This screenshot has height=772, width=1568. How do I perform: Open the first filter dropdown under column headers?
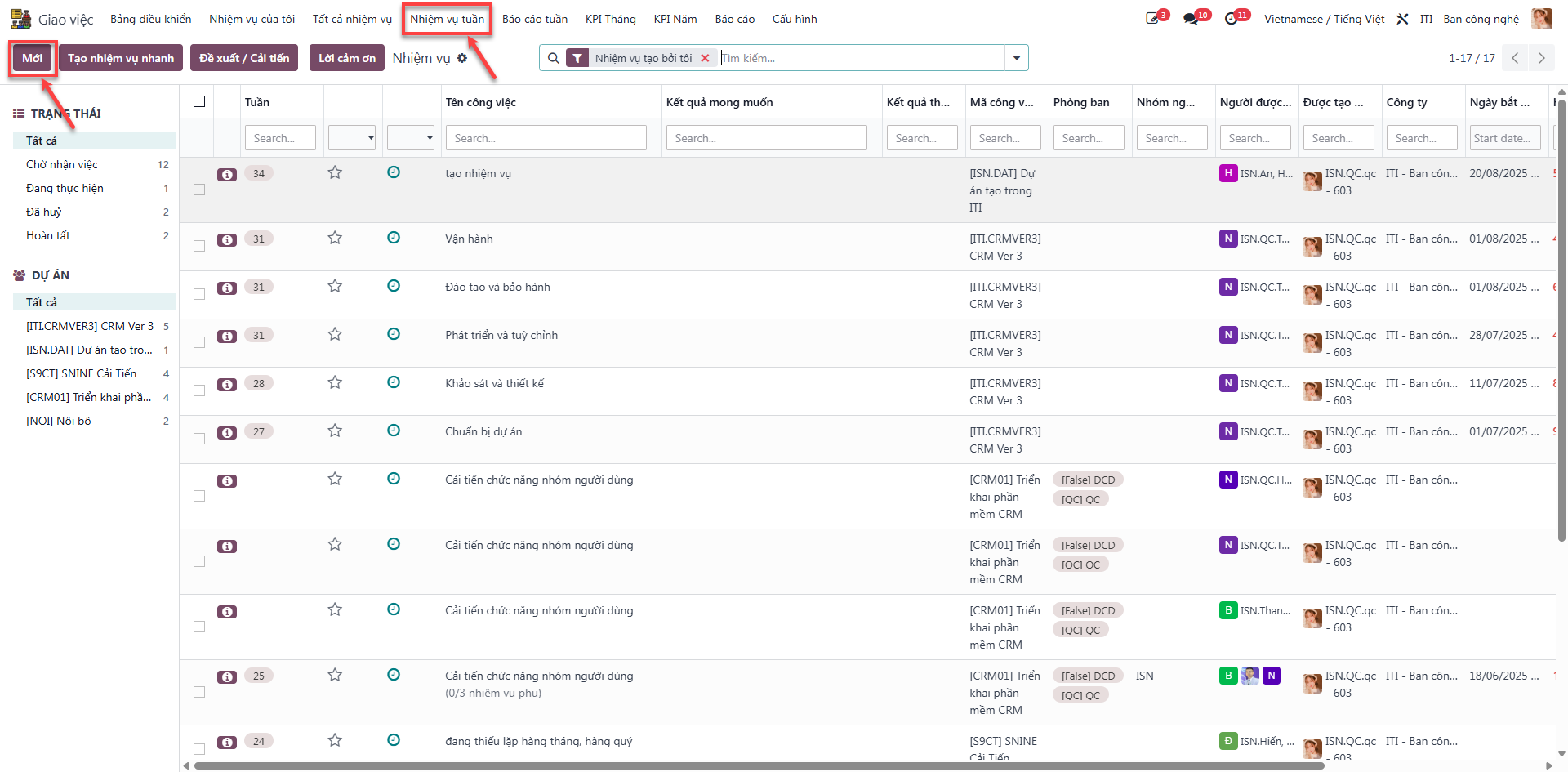(x=352, y=138)
